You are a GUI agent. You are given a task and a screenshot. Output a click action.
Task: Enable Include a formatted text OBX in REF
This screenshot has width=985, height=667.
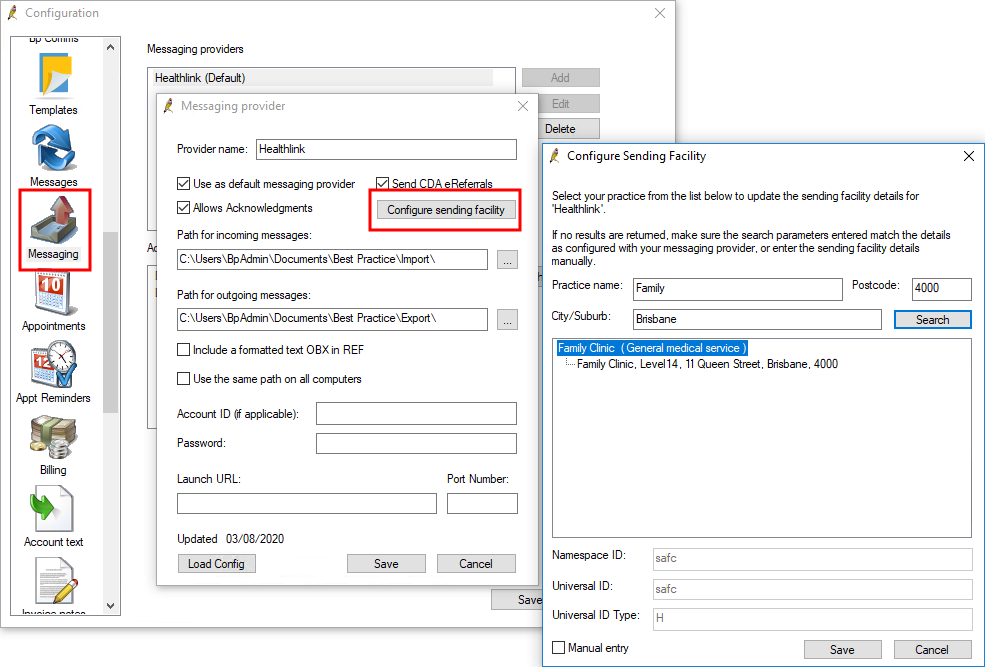point(183,350)
